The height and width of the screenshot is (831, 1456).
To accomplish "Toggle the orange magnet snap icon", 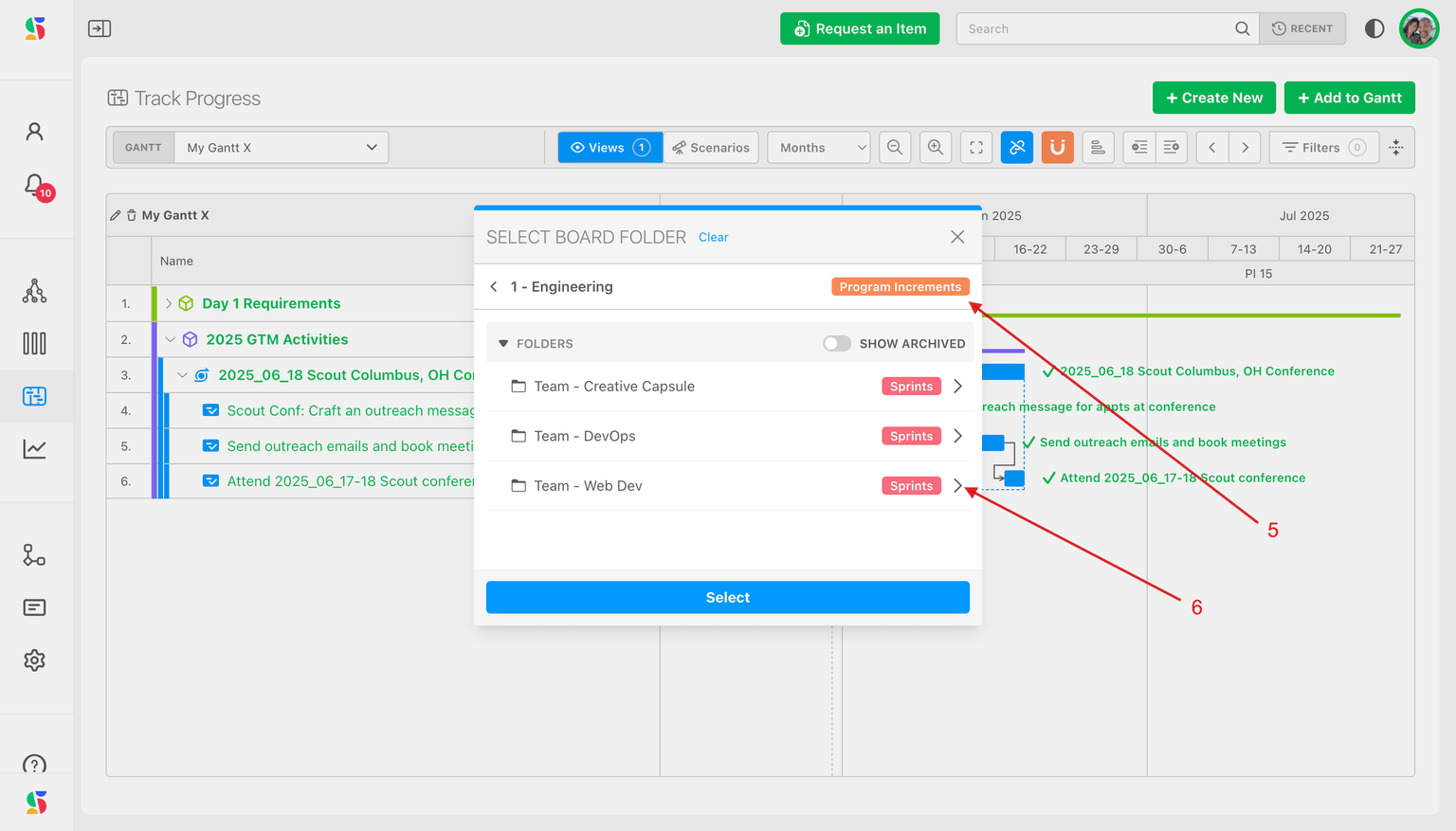I will [x=1057, y=148].
